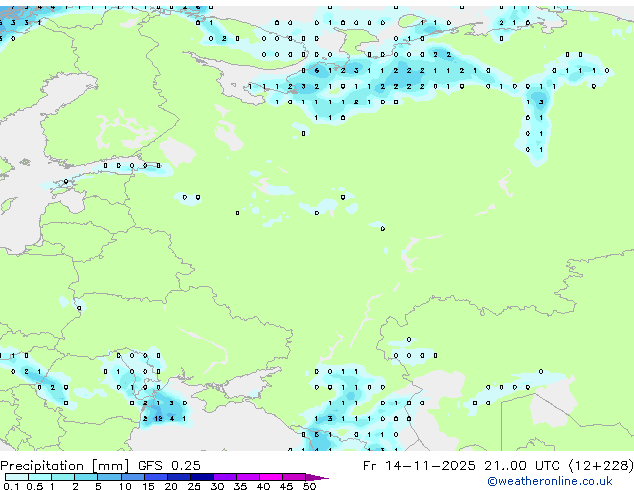Screen dimensions: 634x490
Task: Click the legend label '20'
Action: click(171, 486)
